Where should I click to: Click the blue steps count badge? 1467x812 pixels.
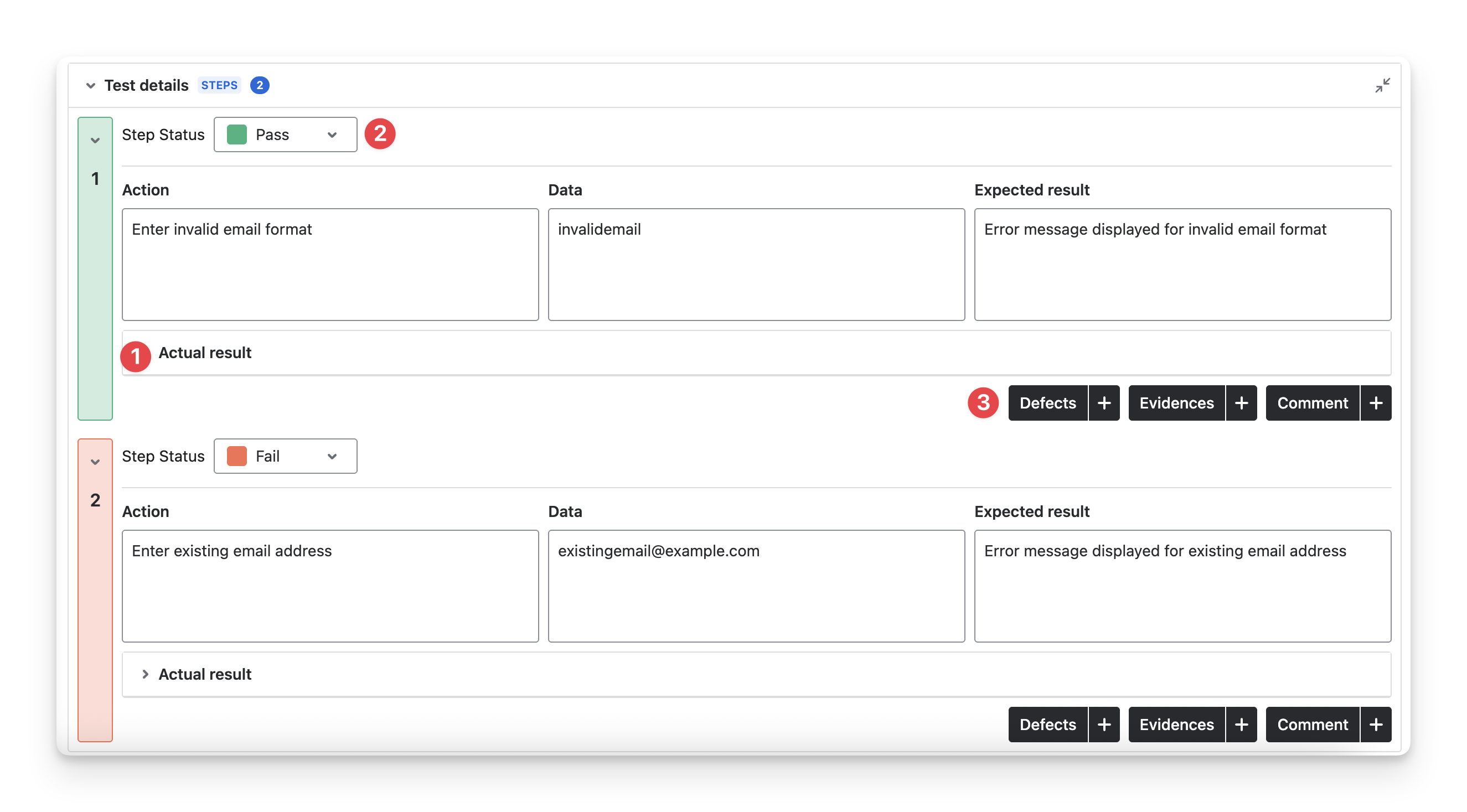tap(260, 85)
